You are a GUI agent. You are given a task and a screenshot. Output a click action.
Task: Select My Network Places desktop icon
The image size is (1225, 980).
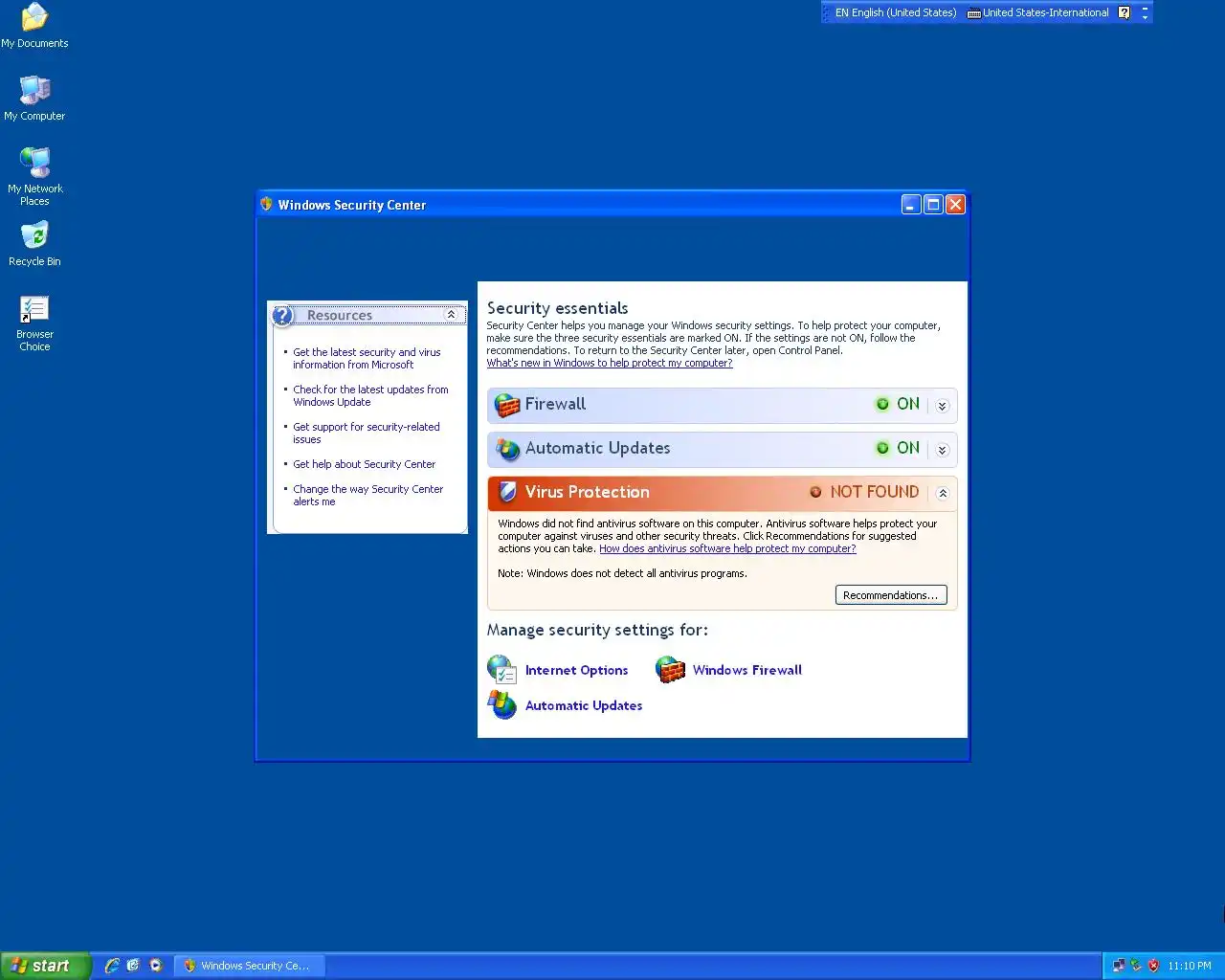(x=34, y=163)
